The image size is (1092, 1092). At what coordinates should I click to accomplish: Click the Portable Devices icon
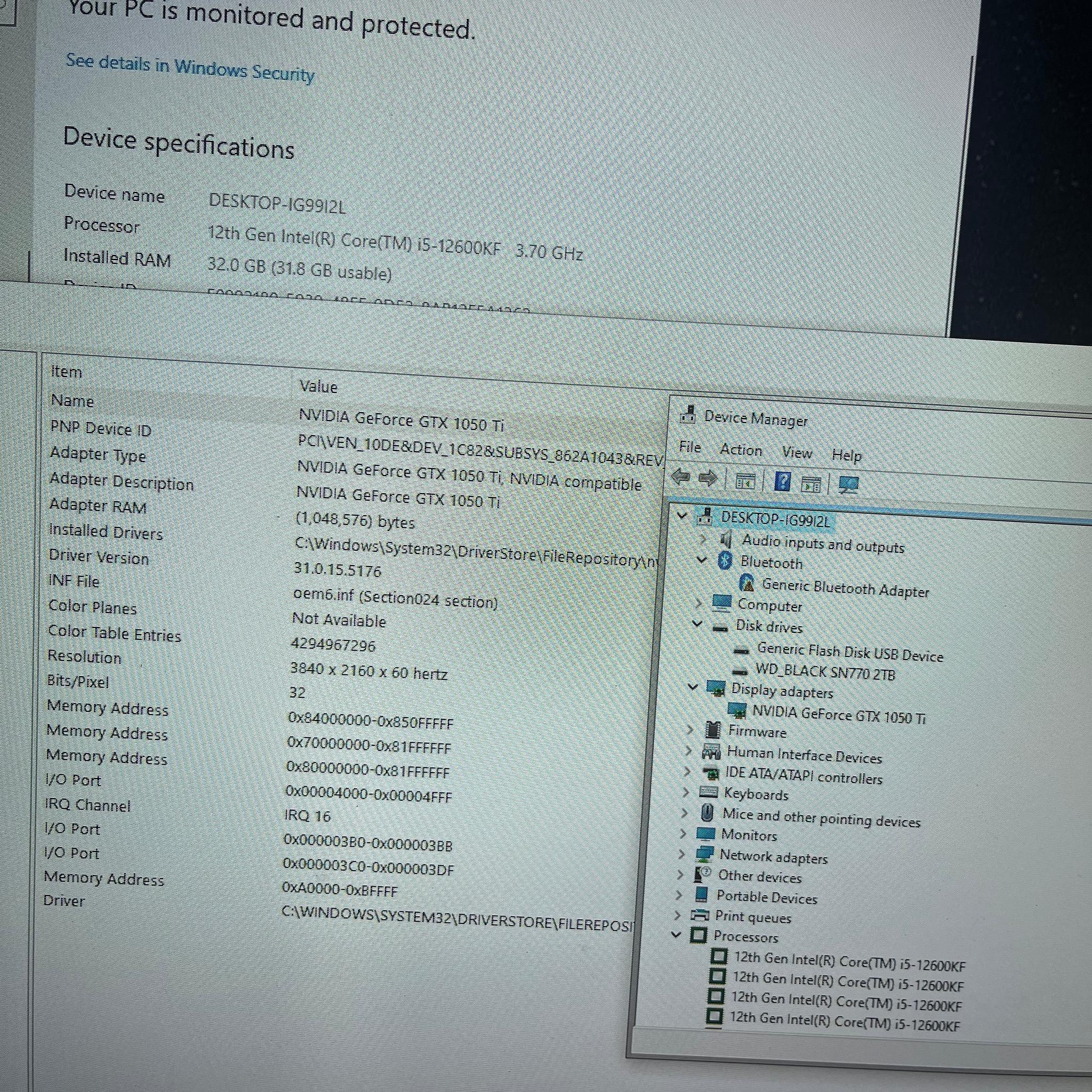point(702,894)
